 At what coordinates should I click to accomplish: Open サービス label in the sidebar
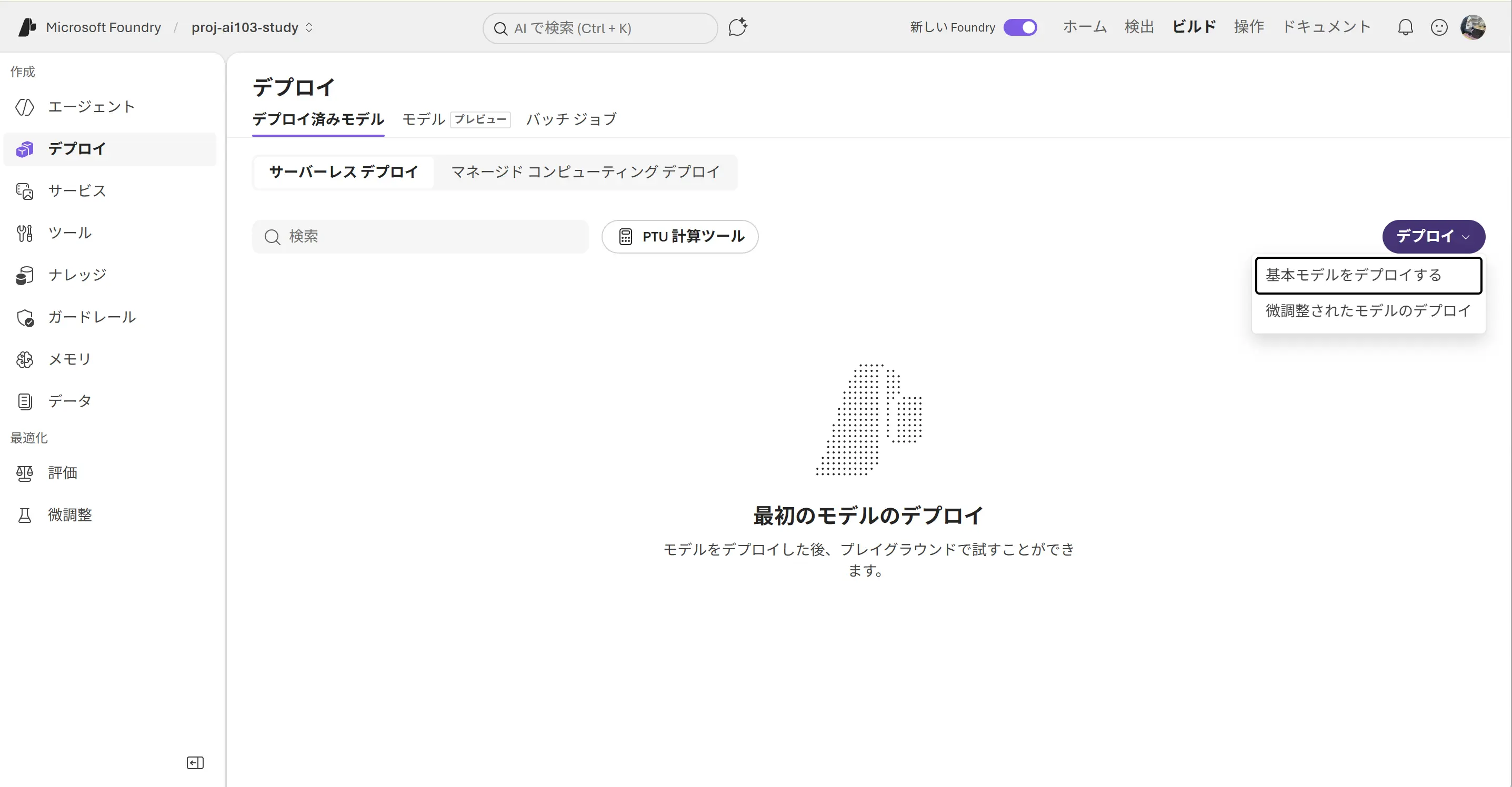tap(77, 191)
